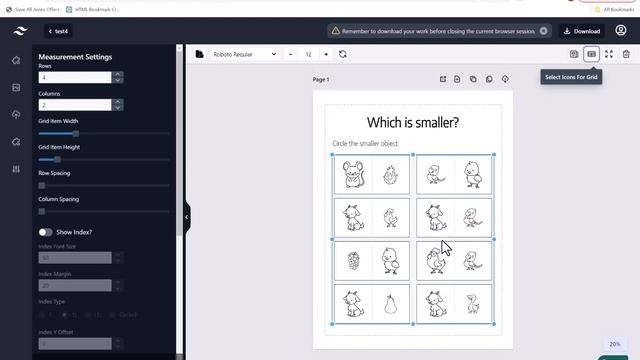
Task: Click the Grid Item Height slider handle
Action: pos(58,160)
